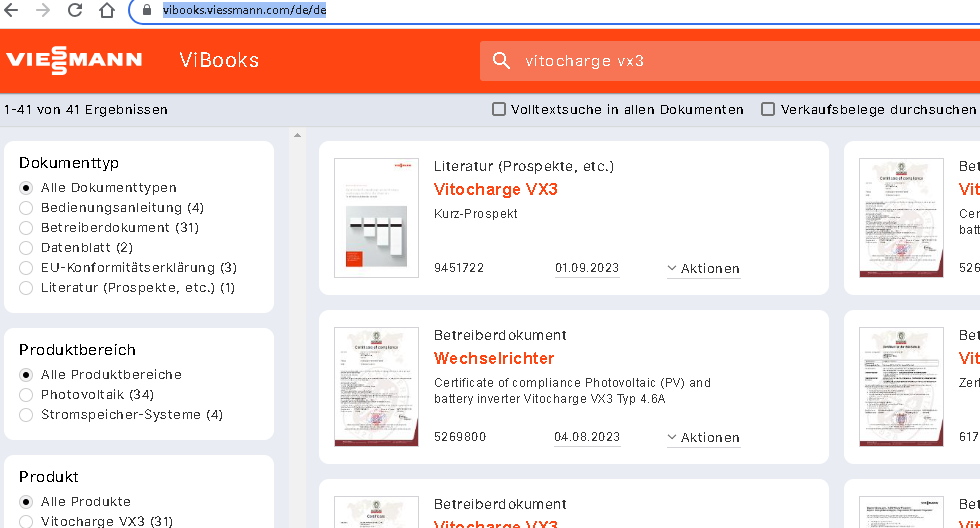Click the search magnifier icon
Viewport: 980px width, 528px height.
tap(501, 61)
